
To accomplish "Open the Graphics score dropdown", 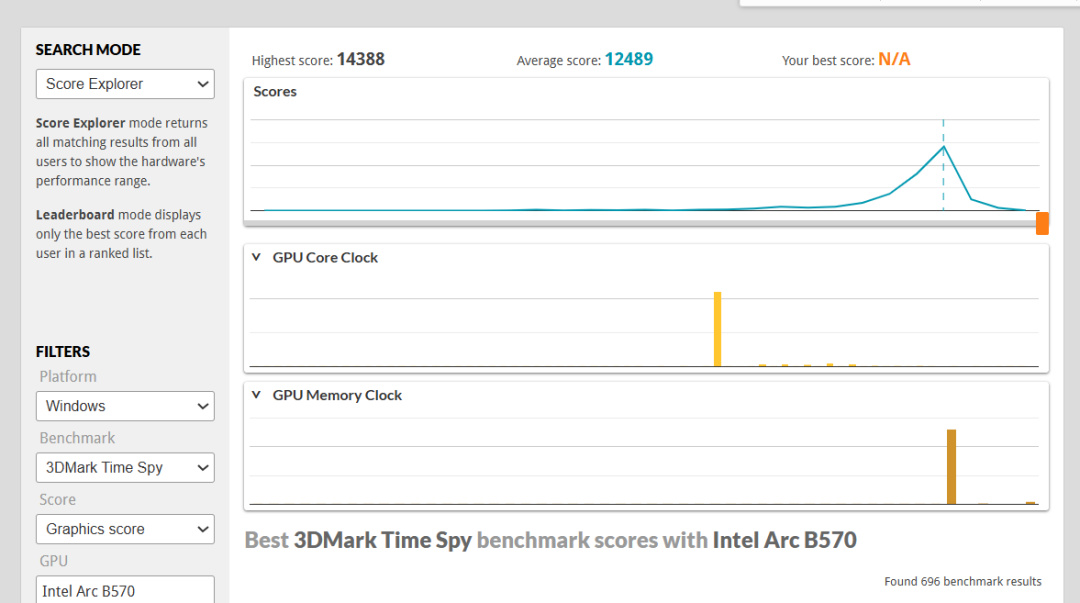I will 125,529.
